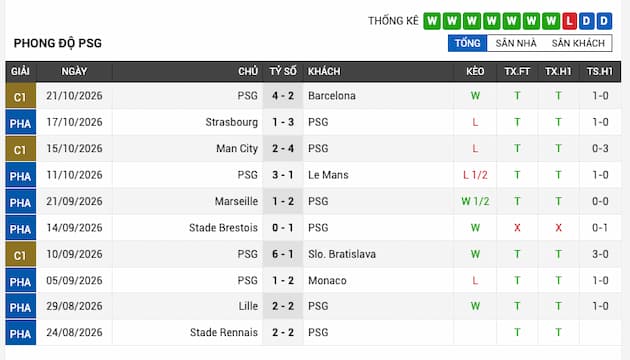The image size is (630, 360).
Task: Click the C1 badge for the Man City match
Action: point(20,149)
